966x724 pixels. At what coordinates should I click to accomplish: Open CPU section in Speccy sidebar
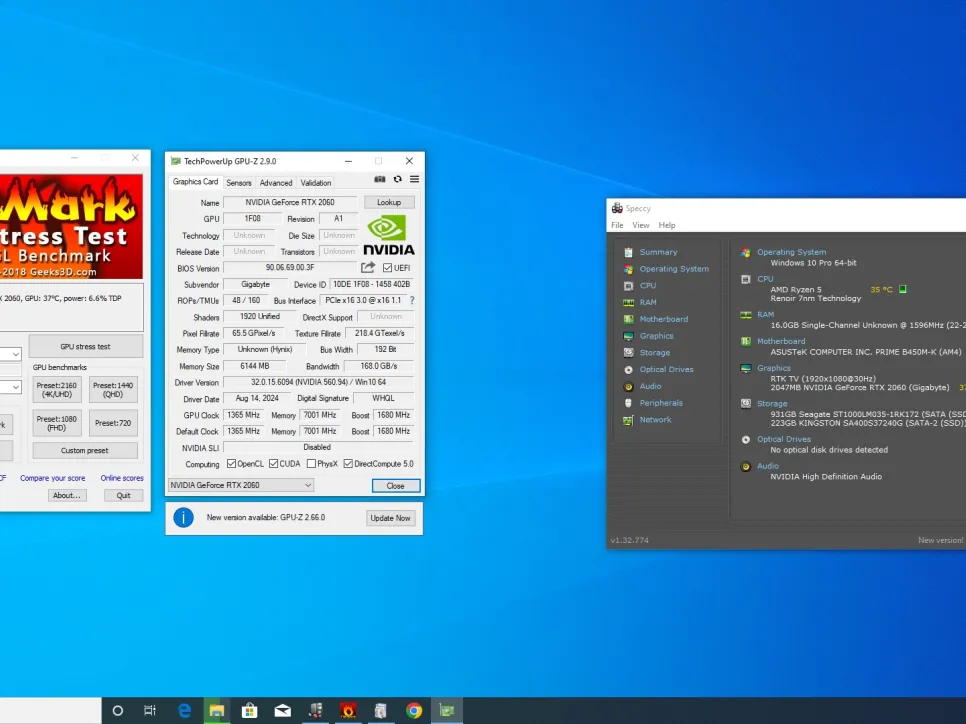click(647, 285)
